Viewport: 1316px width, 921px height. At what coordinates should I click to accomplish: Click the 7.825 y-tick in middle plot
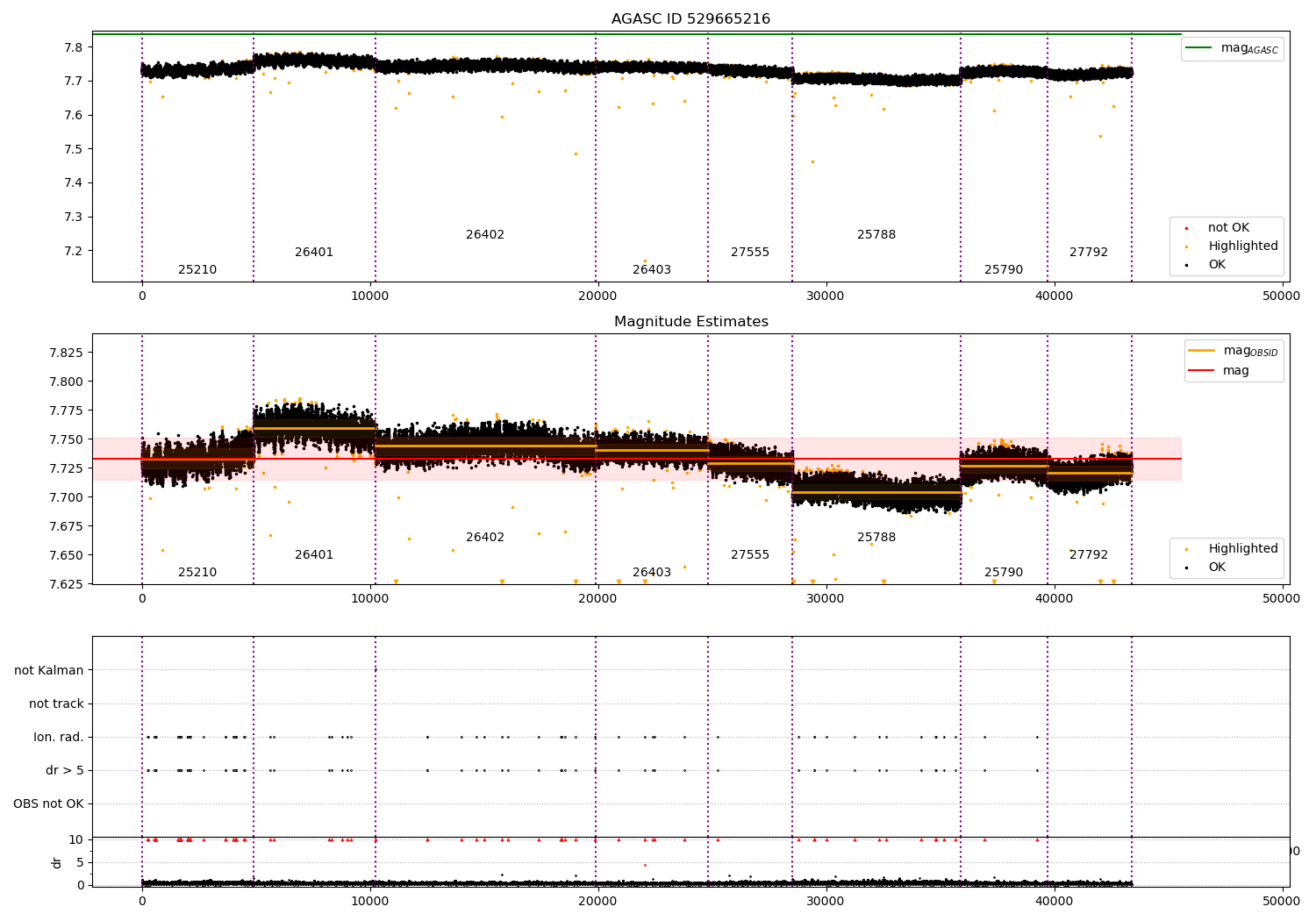click(67, 353)
